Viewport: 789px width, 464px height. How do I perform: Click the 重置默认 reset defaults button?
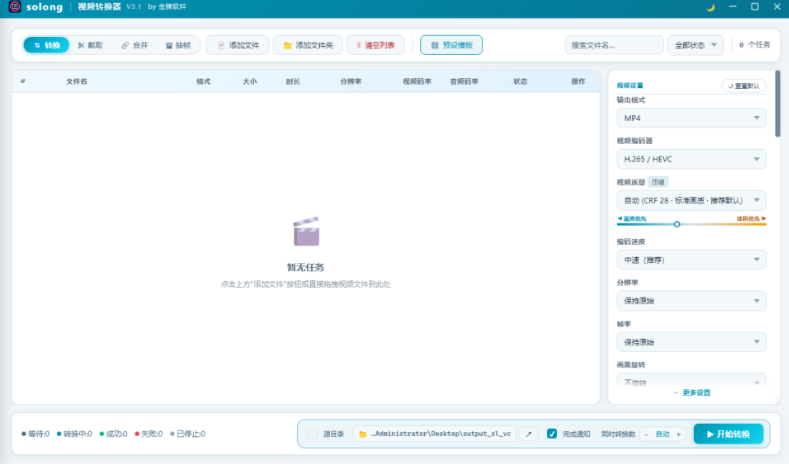pyautogui.click(x=744, y=86)
